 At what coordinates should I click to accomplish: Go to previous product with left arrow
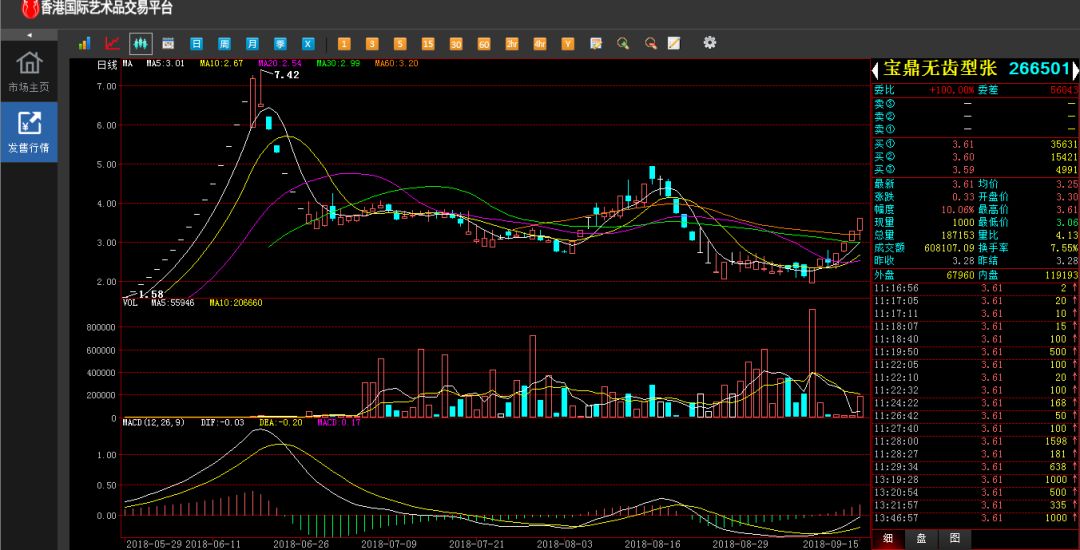875,70
